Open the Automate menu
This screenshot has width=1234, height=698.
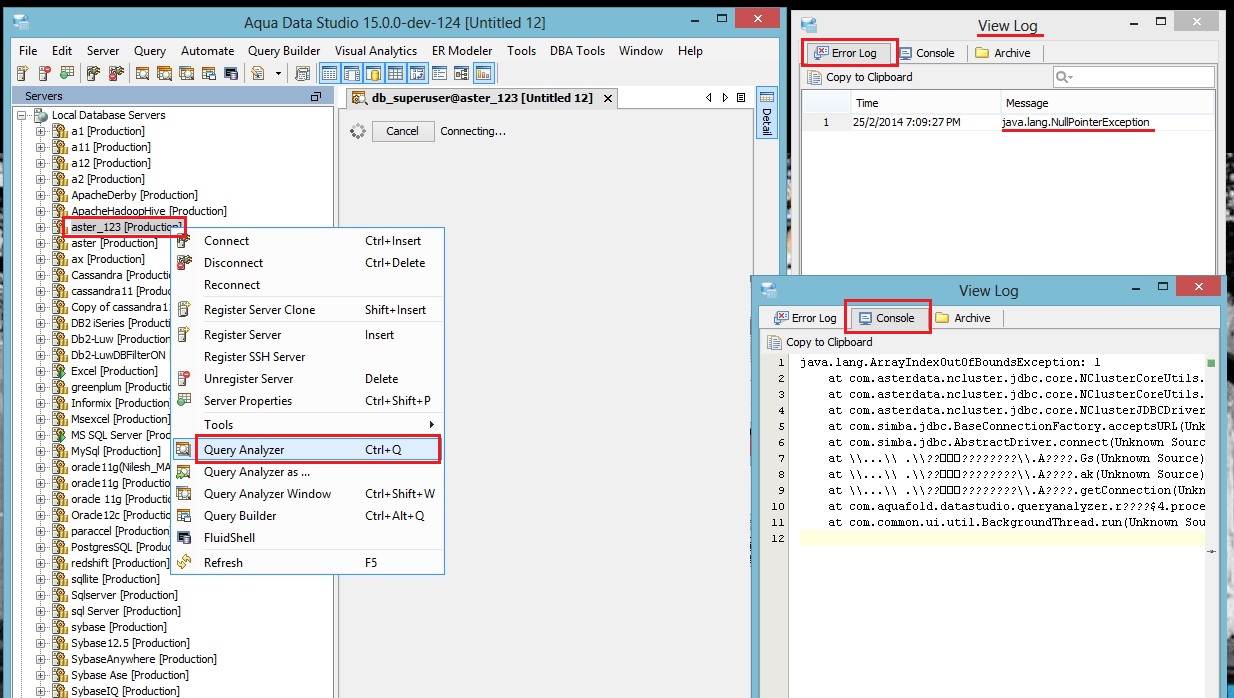point(208,51)
